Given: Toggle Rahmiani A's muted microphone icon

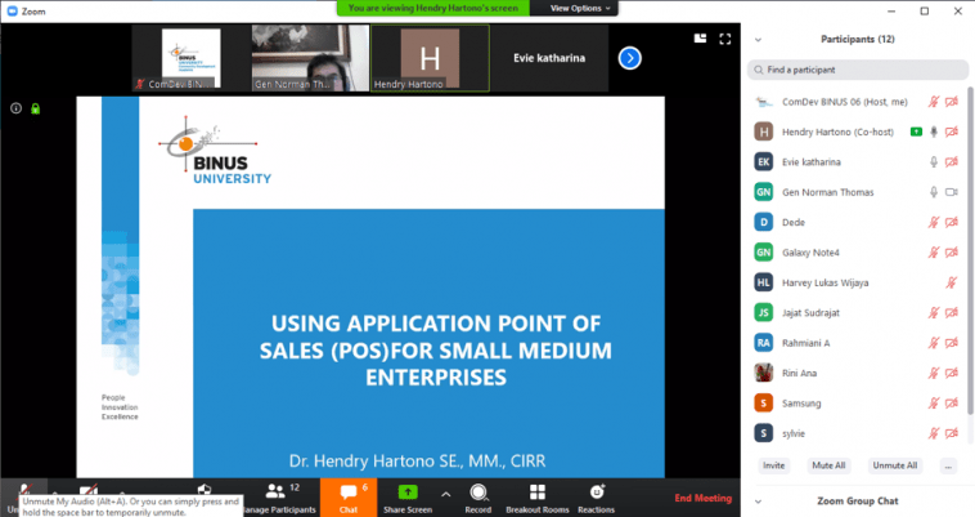Looking at the screenshot, I should click(933, 343).
